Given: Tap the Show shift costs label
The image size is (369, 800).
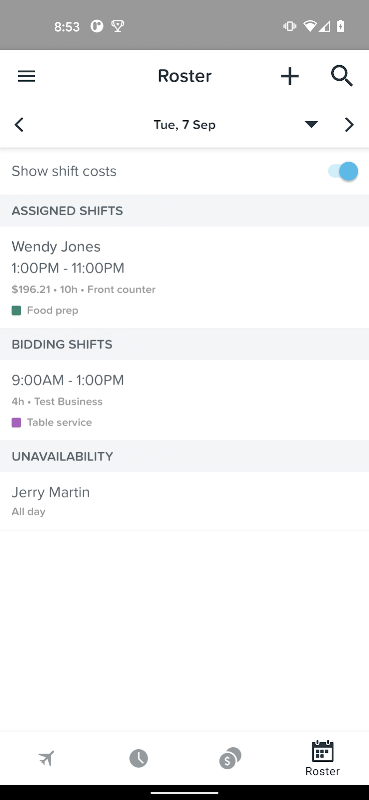Looking at the screenshot, I should pos(64,171).
